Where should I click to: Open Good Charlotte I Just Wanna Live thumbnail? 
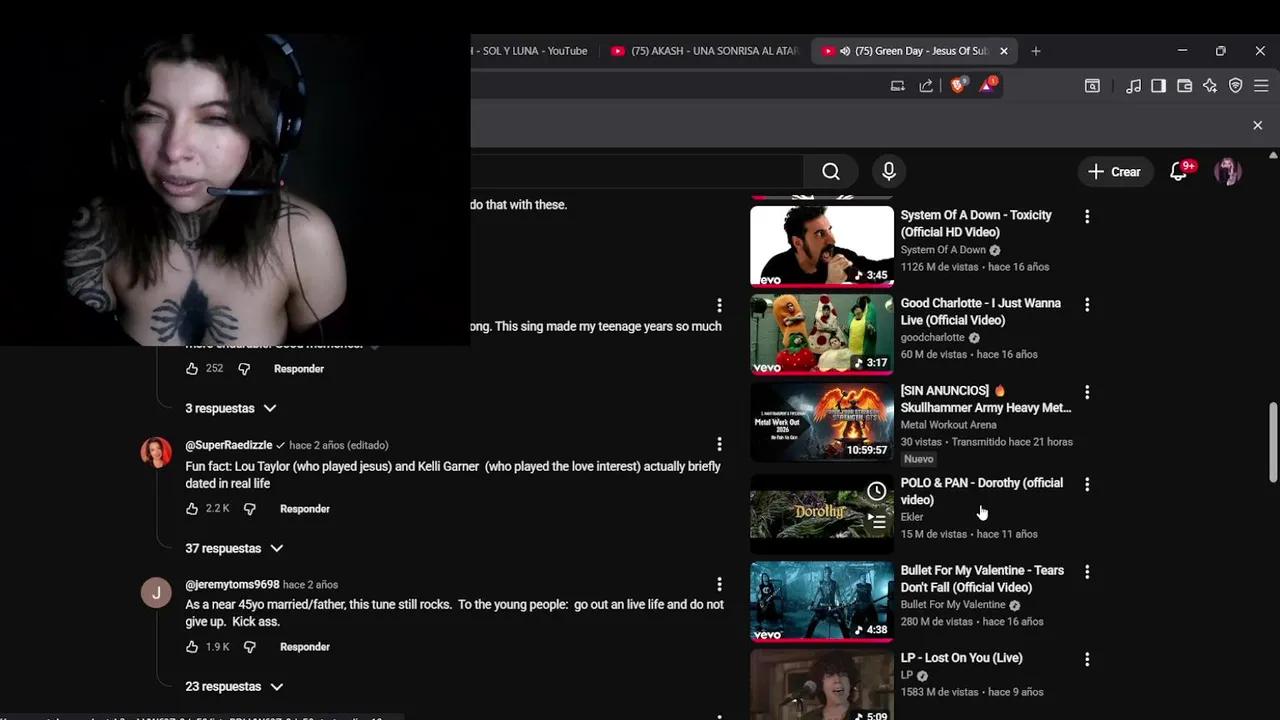(822, 334)
